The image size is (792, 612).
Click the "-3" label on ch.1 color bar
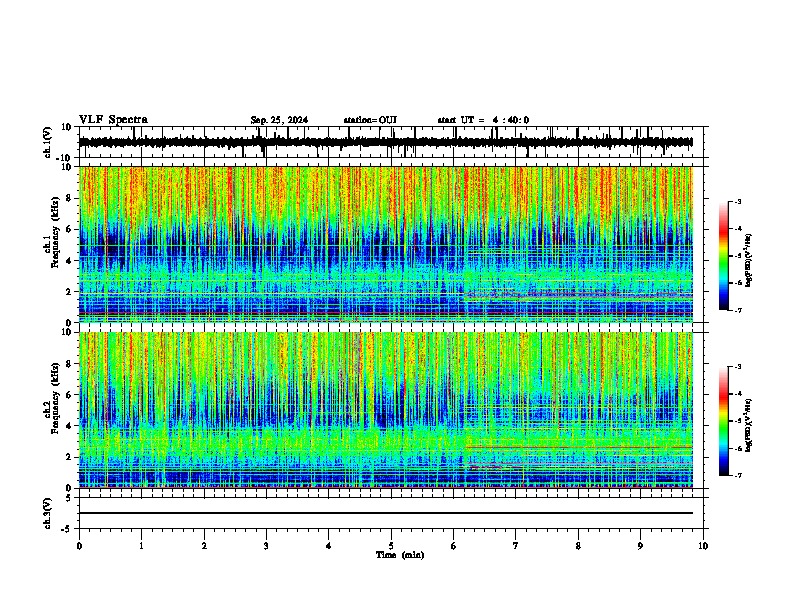coord(737,202)
